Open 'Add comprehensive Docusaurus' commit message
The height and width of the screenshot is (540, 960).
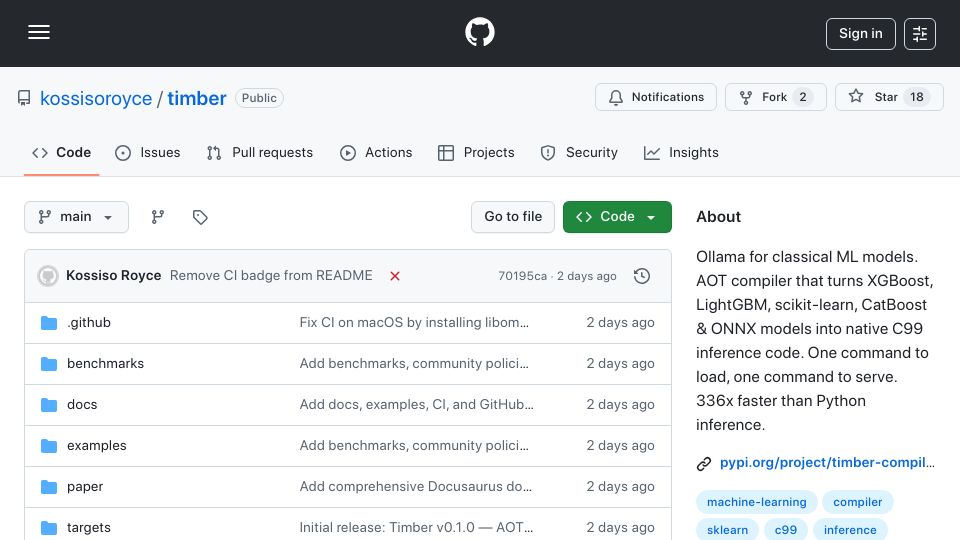[x=416, y=487]
